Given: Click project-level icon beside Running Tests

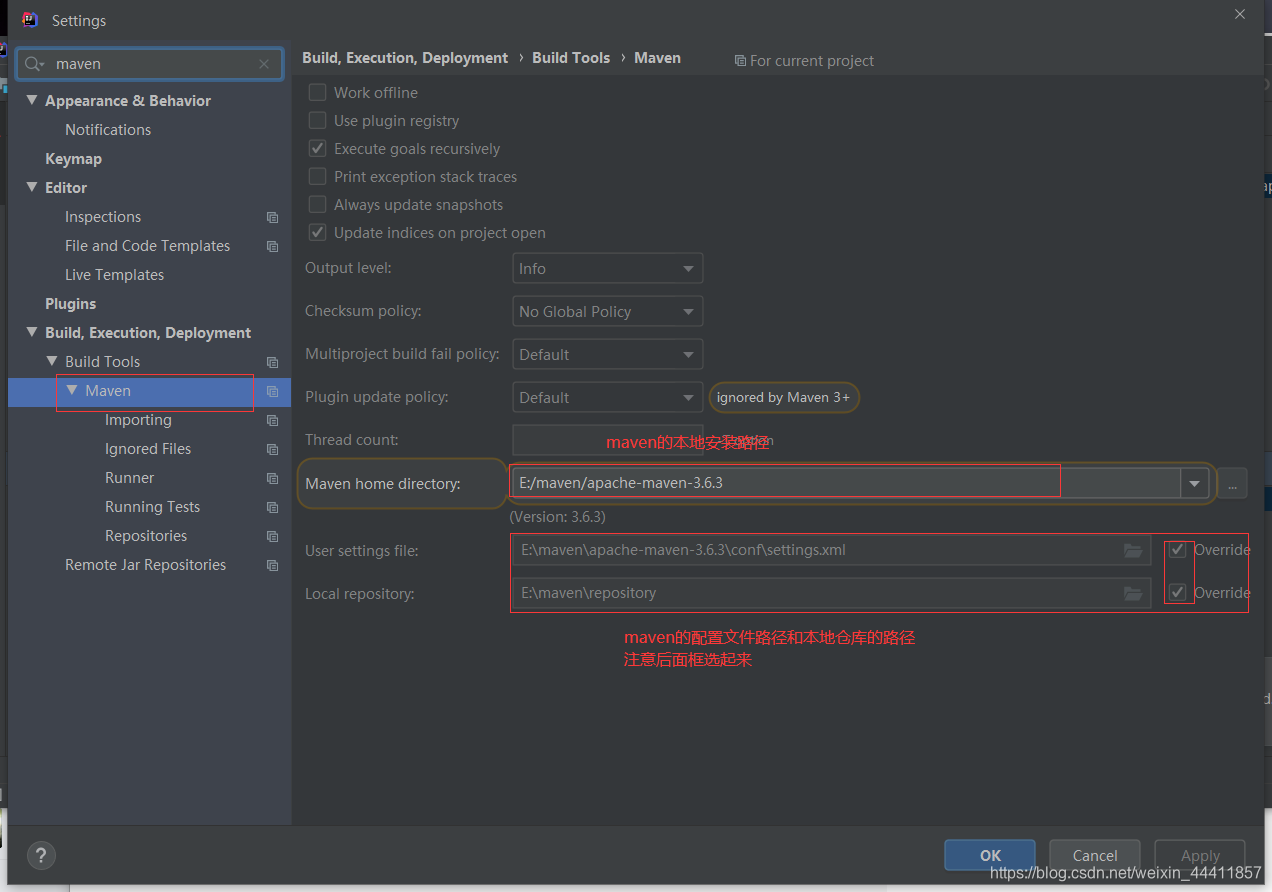Looking at the screenshot, I should [x=272, y=507].
